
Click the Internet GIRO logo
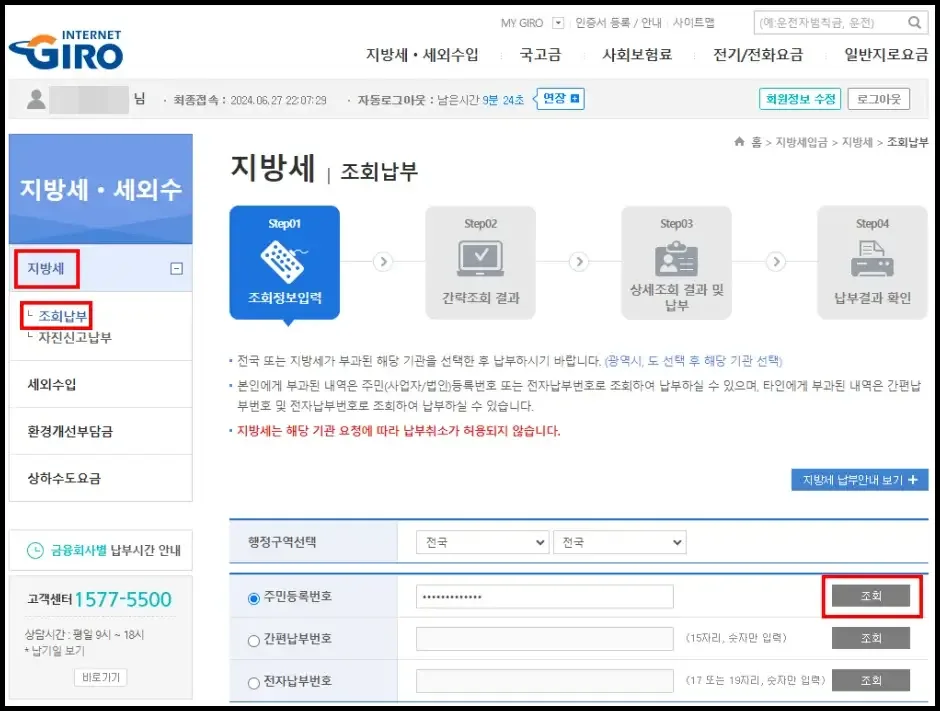click(66, 50)
